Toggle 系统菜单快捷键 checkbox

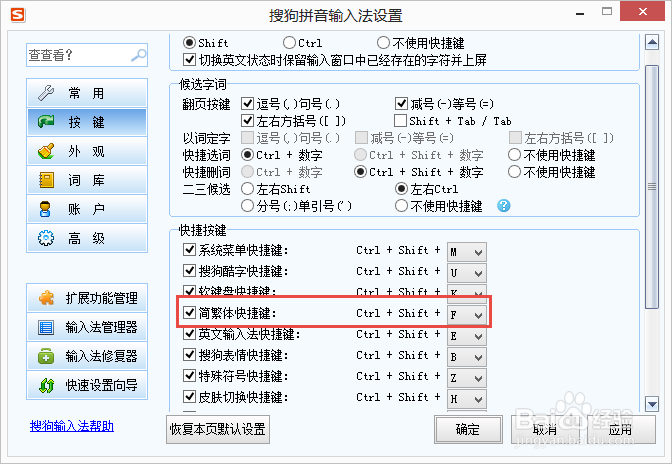[x=189, y=250]
